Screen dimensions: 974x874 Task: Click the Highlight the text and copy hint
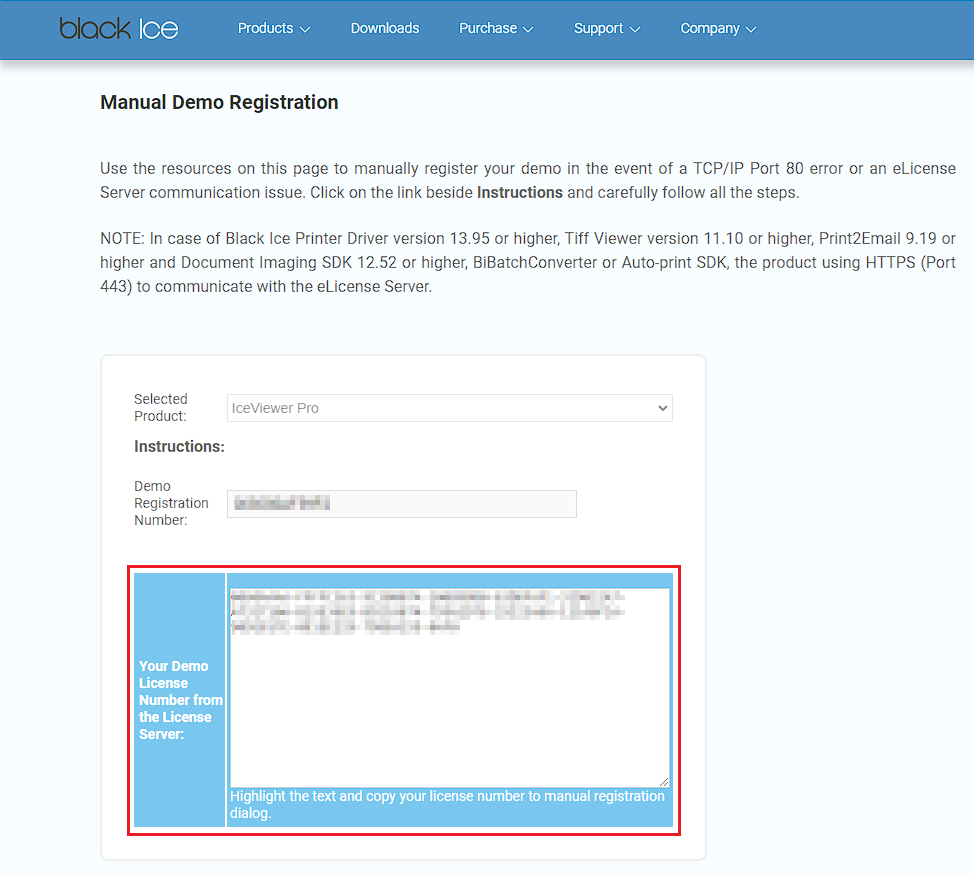(x=447, y=804)
